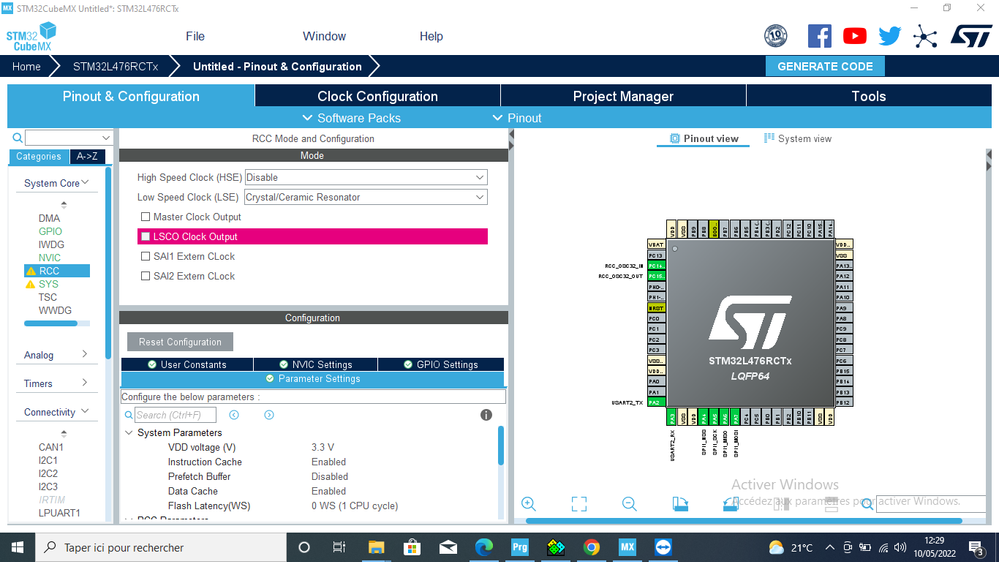The height and width of the screenshot is (562, 999).
Task: Show parameter info with the i icon
Action: coord(486,415)
